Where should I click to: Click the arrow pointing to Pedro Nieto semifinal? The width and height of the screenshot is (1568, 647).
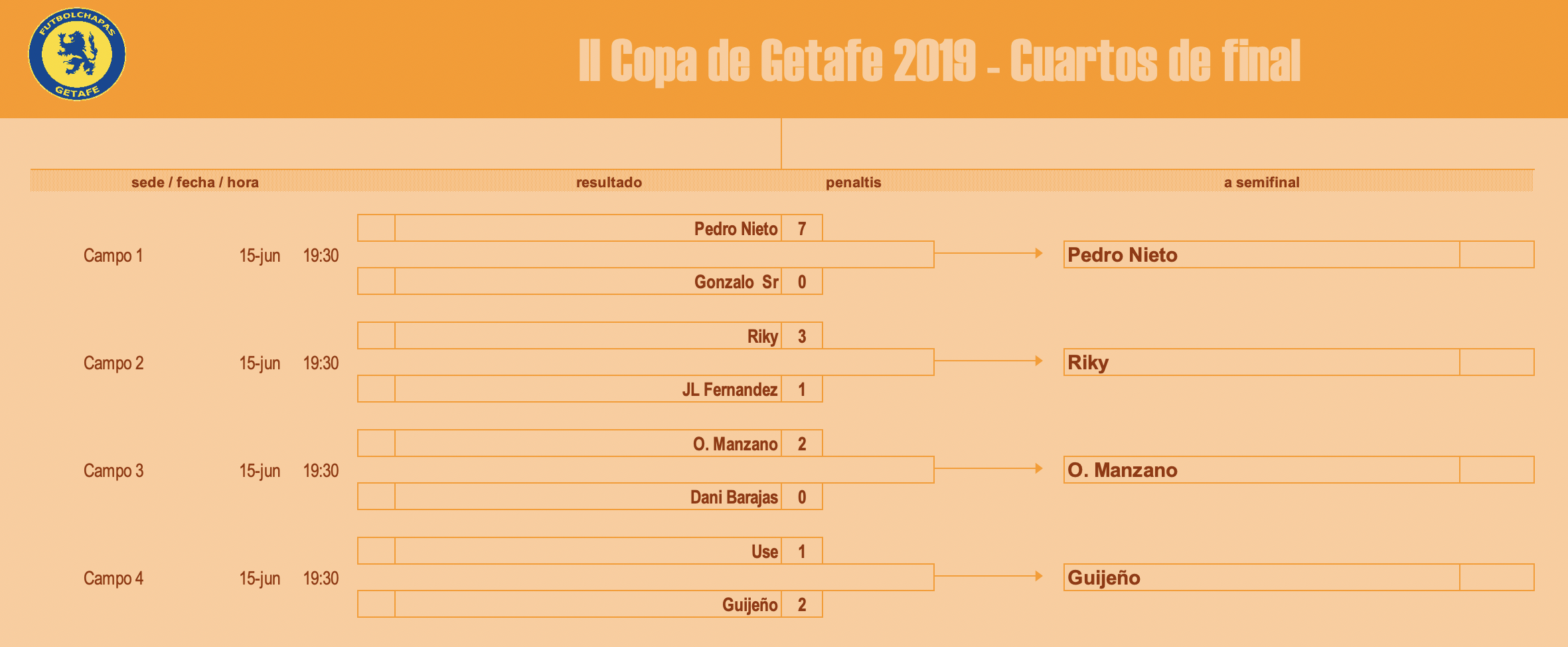(x=988, y=253)
